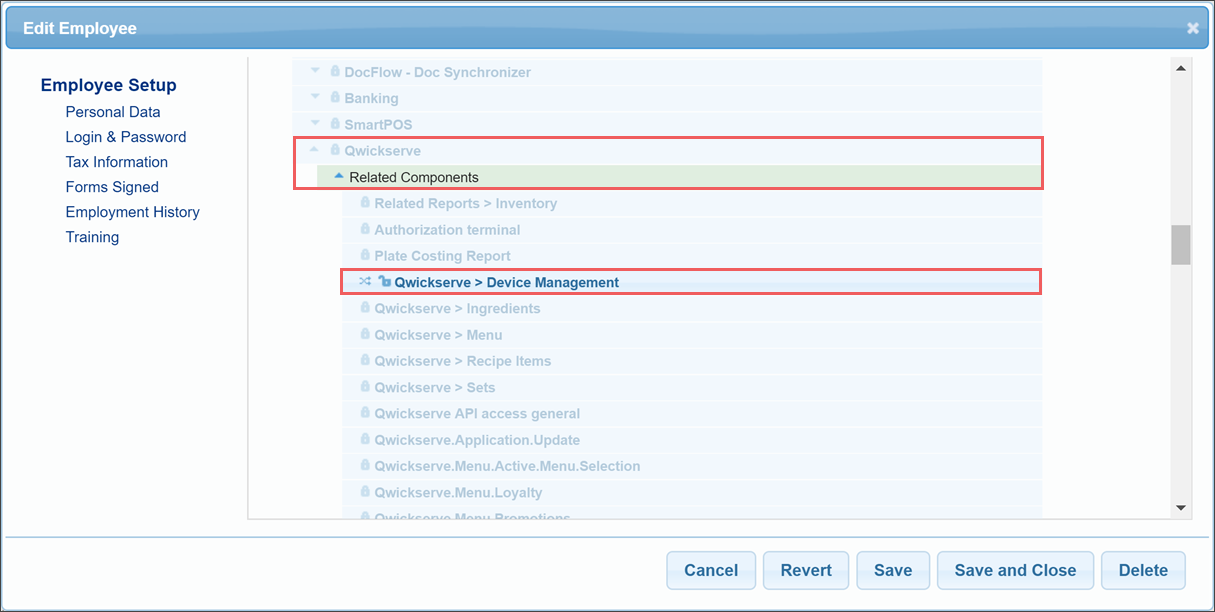Click the scrollbar up arrow
The image size is (1215, 612).
(x=1181, y=68)
